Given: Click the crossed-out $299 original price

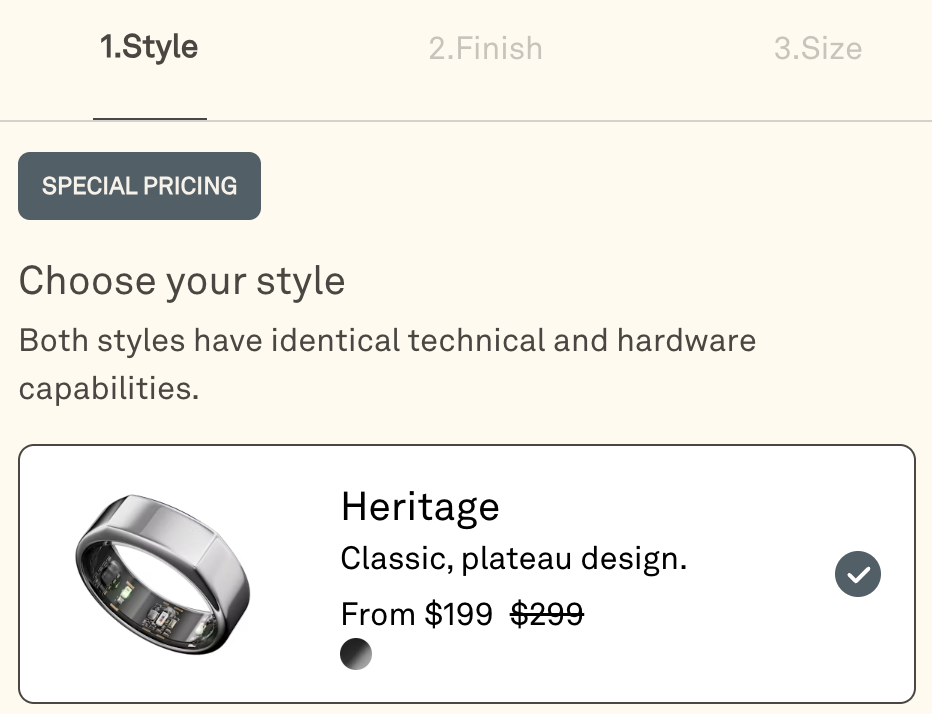Looking at the screenshot, I should click(x=546, y=613).
